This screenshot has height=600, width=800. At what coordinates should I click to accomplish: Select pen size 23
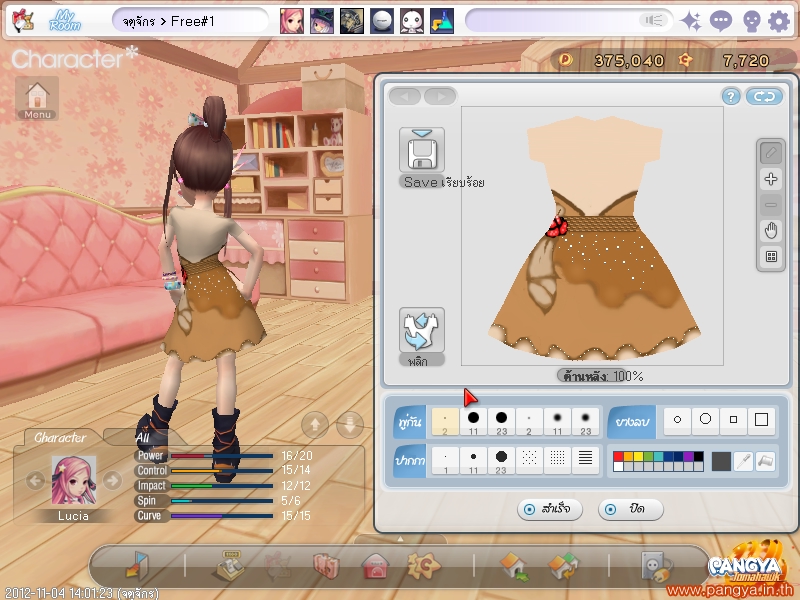point(502,461)
